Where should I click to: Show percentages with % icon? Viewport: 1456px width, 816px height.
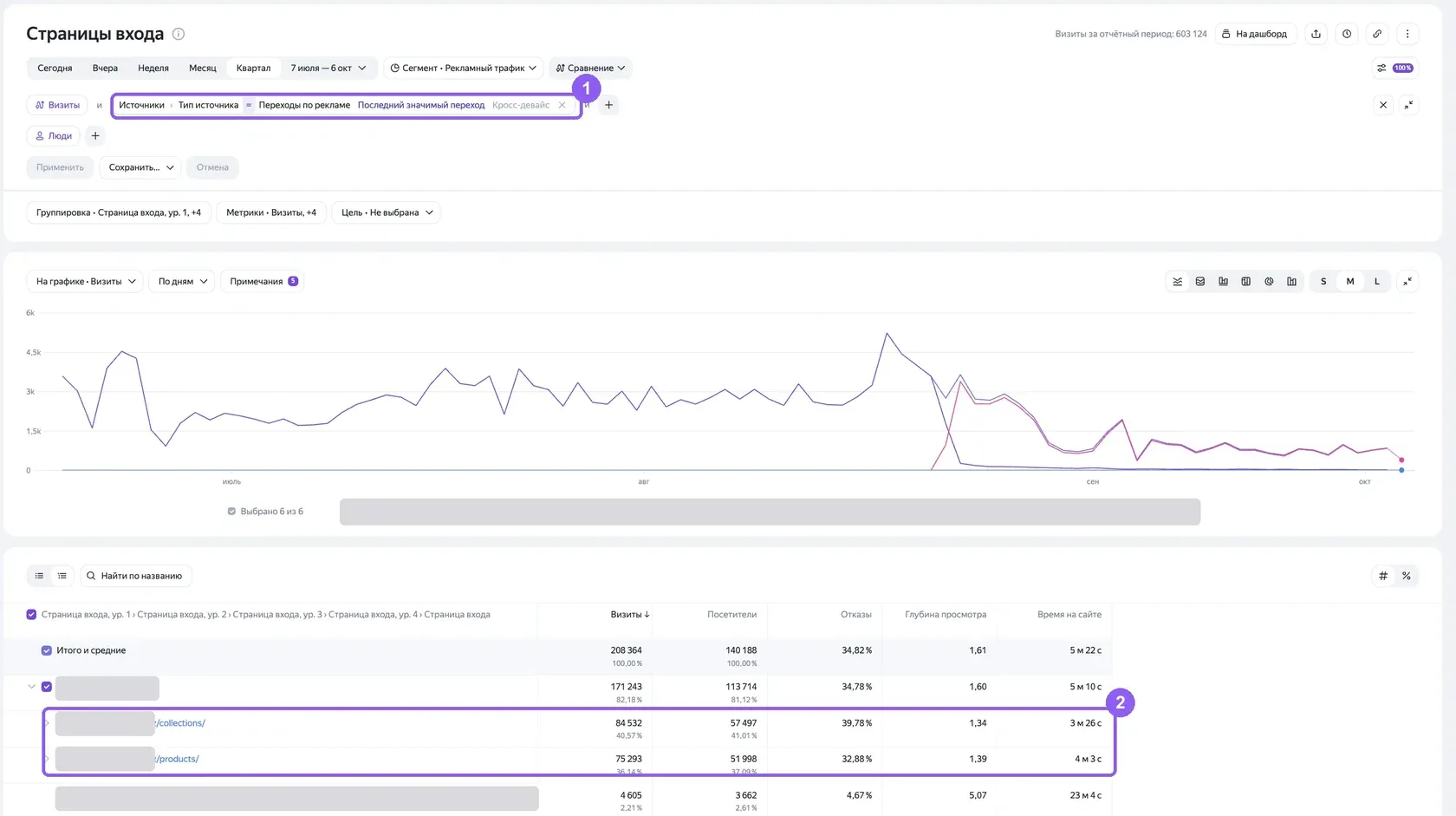tap(1407, 576)
